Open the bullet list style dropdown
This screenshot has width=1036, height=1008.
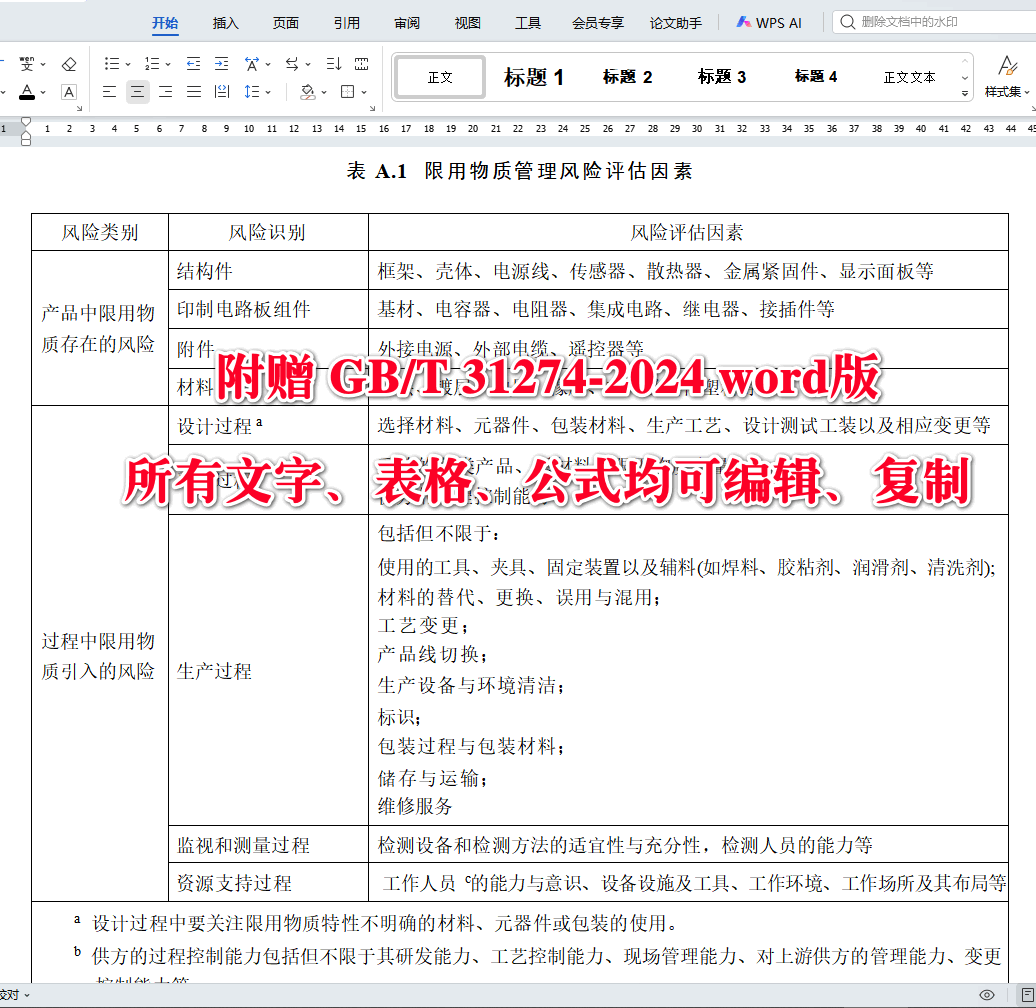128,65
